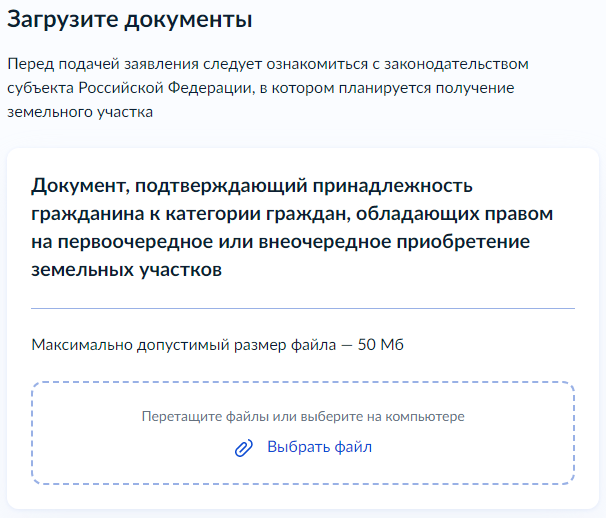Click 'Перетащите файлы или выберите на компьютере' hint
The height and width of the screenshot is (518, 606).
(x=303, y=416)
